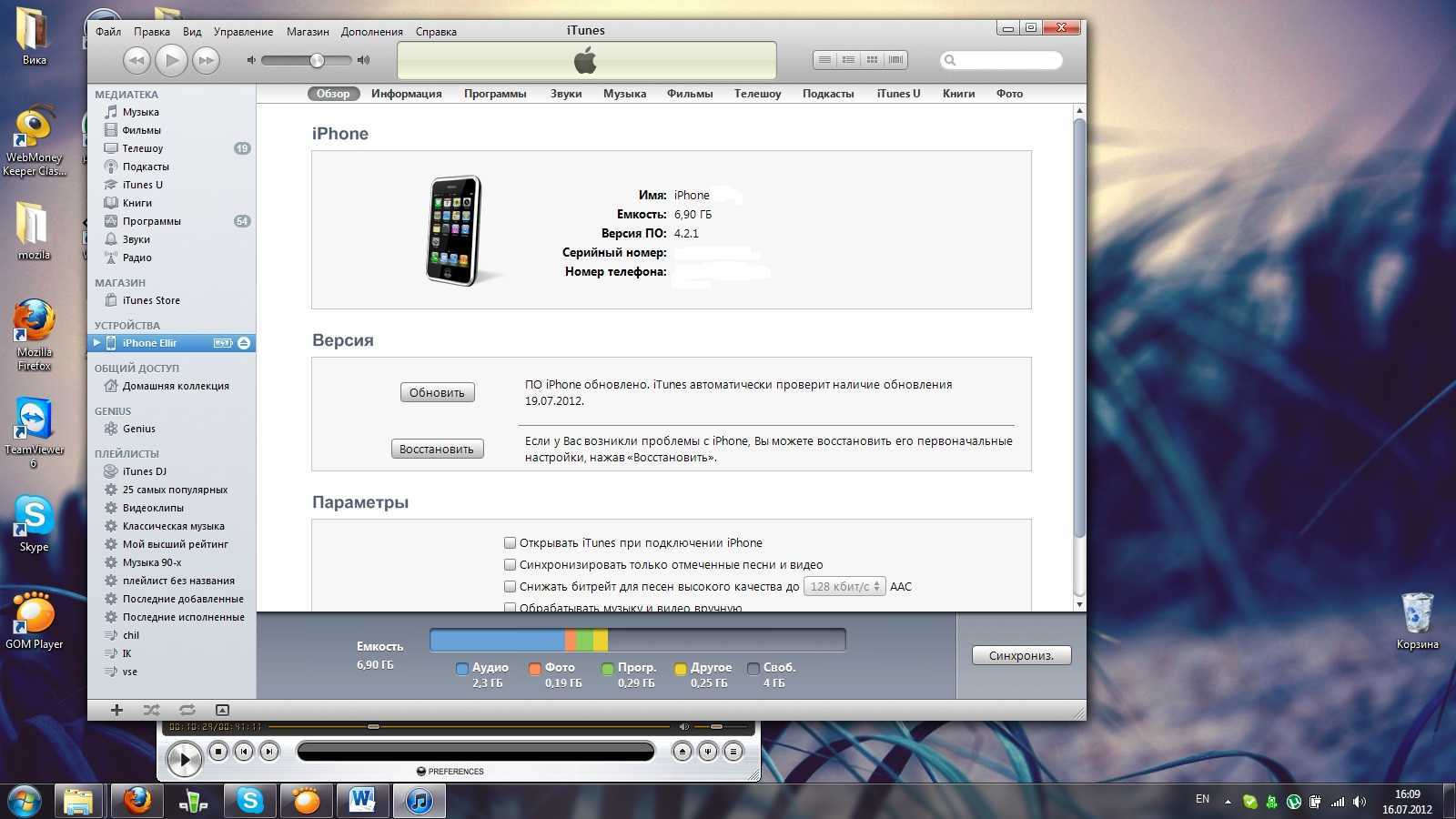Open Программы in the library sidebar

(x=151, y=221)
